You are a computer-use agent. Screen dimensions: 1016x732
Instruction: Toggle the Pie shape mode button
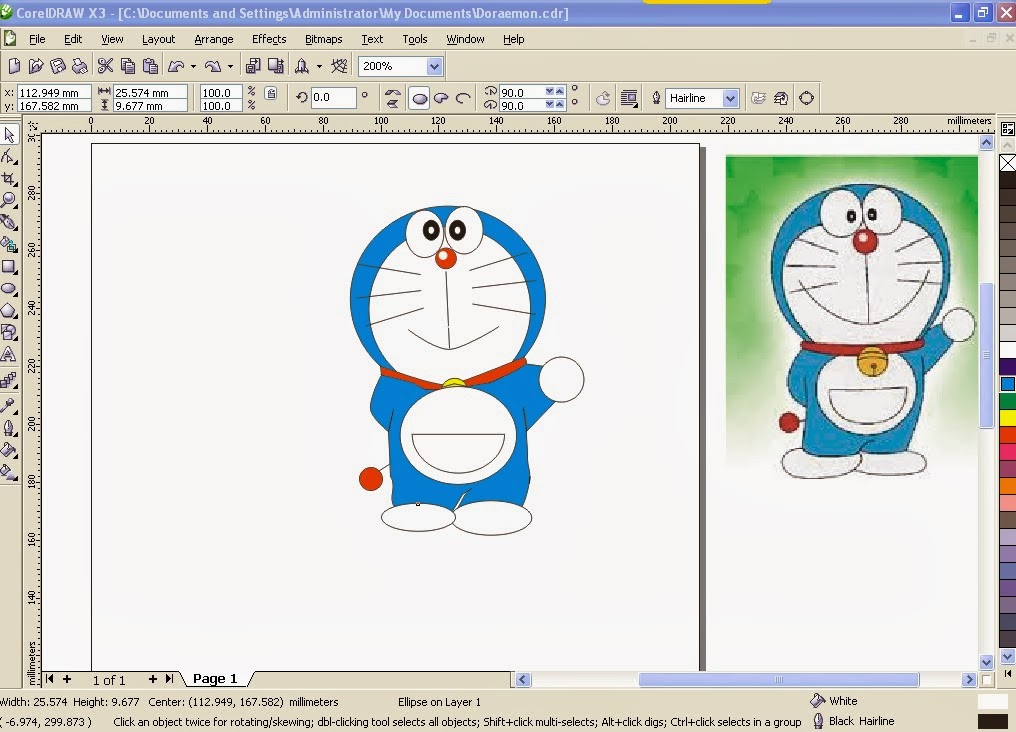(441, 98)
